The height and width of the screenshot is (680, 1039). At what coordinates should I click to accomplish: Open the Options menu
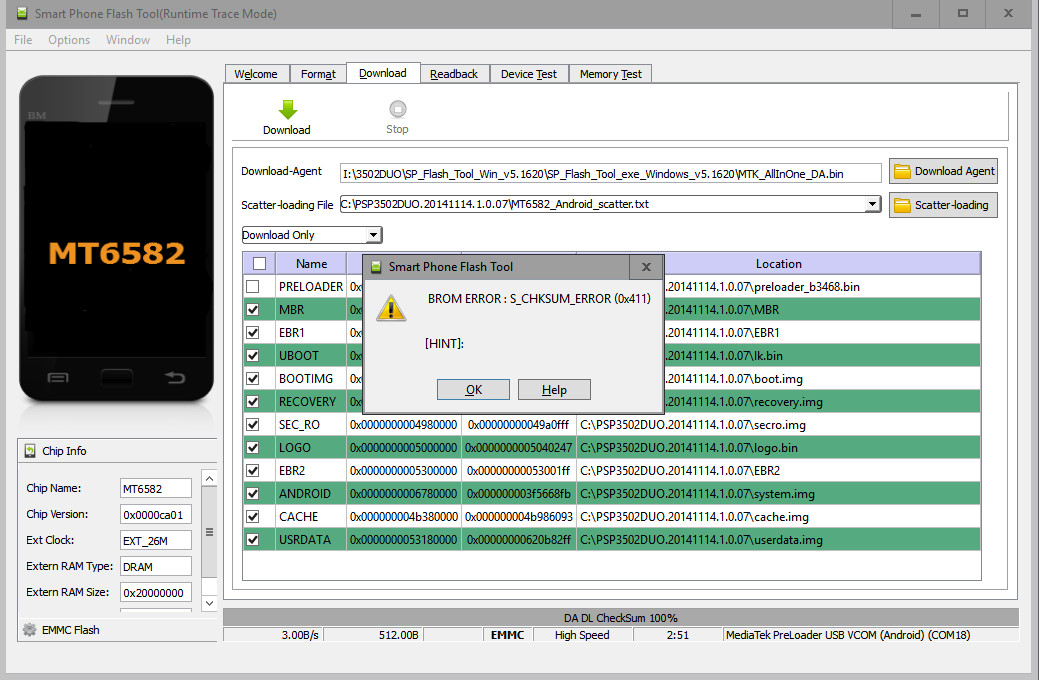pyautogui.click(x=69, y=40)
